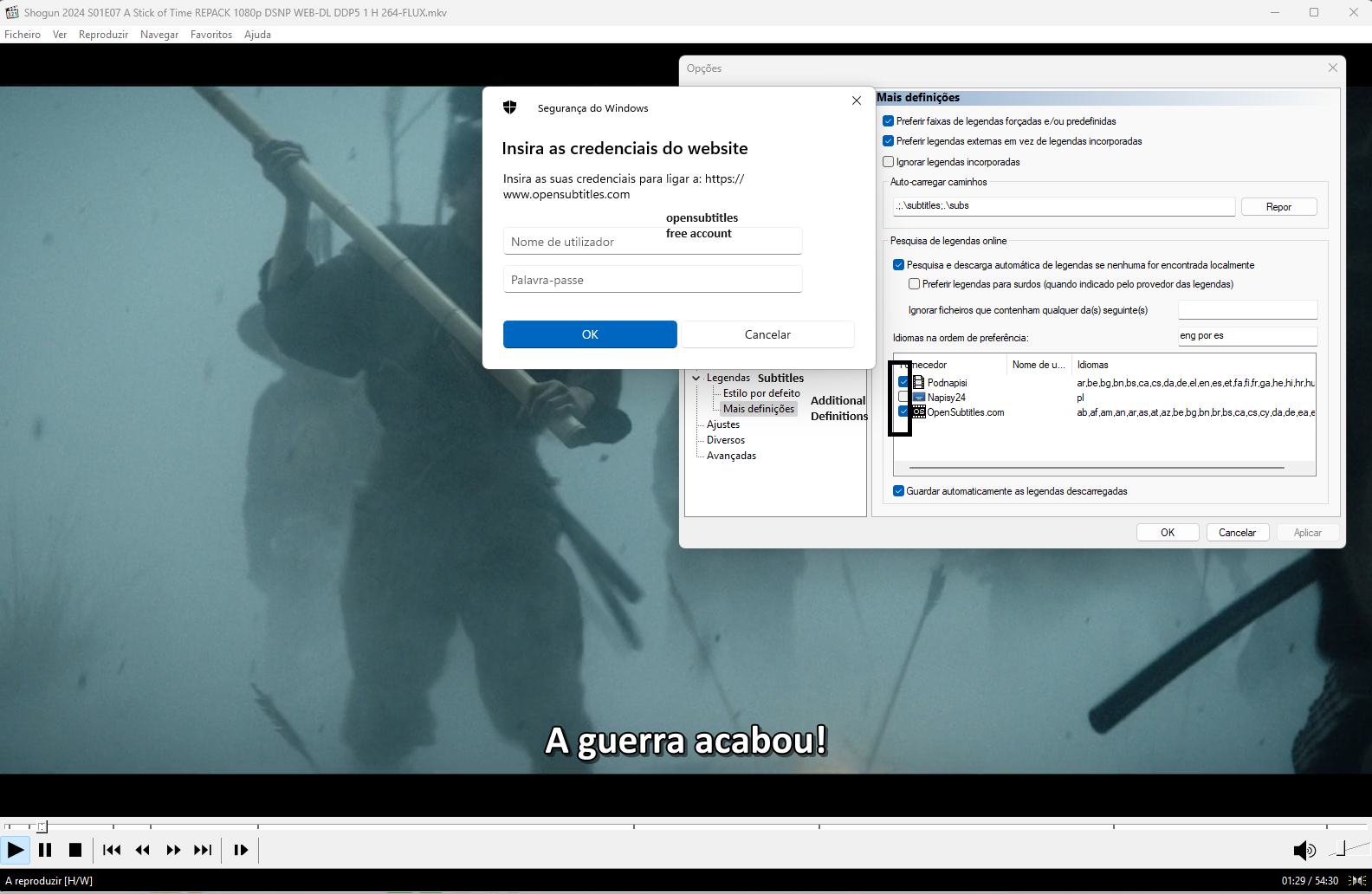Viewport: 1372px width, 894px height.
Task: Step forward one frame
Action: [x=241, y=850]
